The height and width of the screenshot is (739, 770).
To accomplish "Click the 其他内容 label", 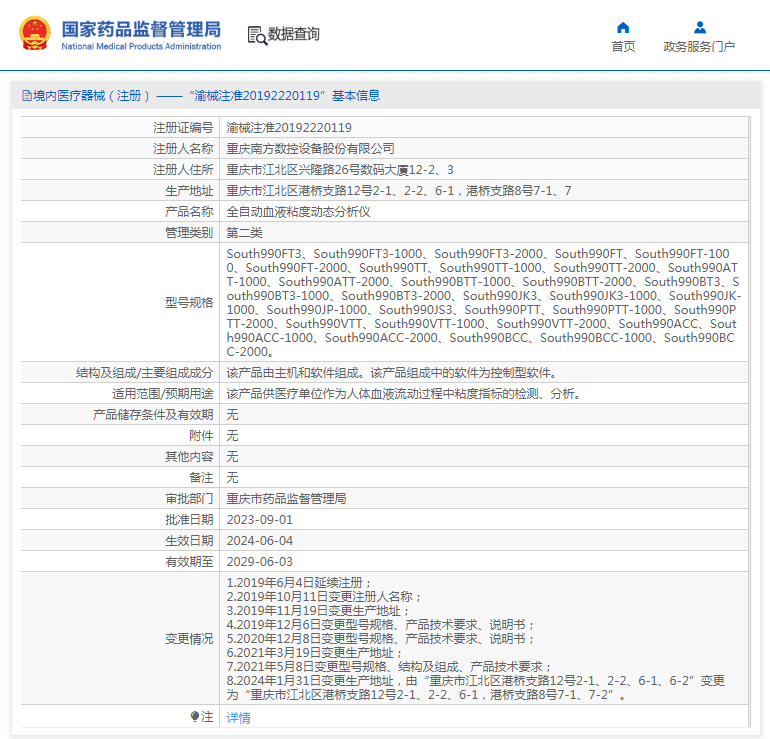I will pos(189,457).
